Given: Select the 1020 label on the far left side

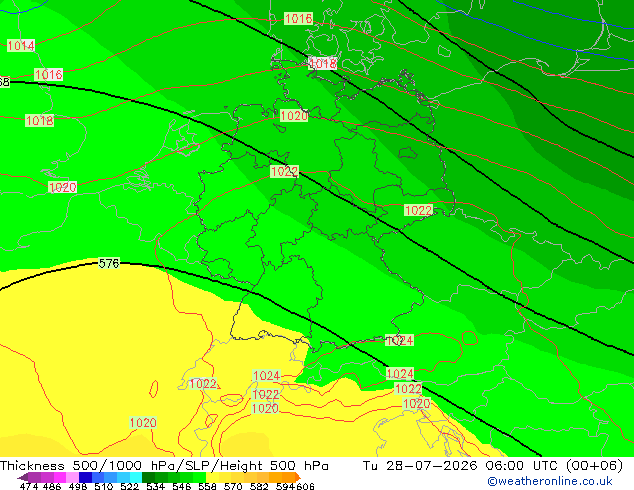Looking at the screenshot, I should [62, 187].
